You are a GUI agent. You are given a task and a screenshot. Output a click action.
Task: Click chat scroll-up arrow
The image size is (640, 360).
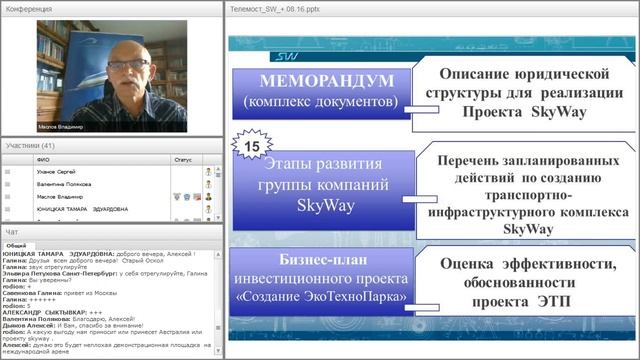pos(218,254)
